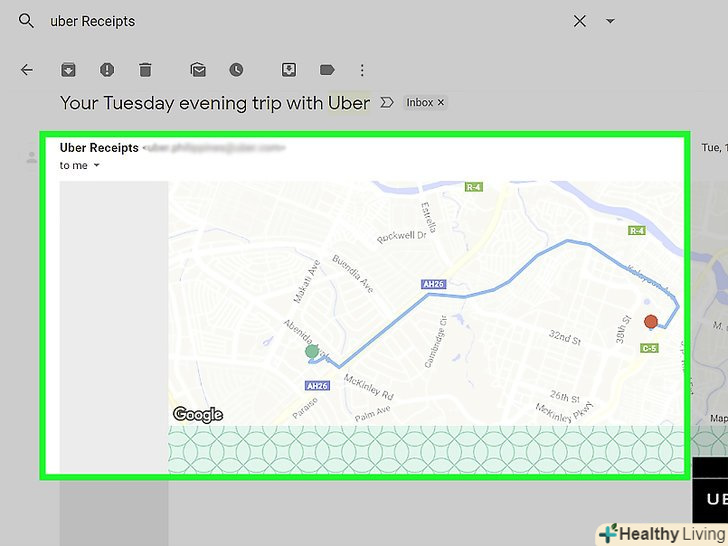The image size is (728, 546).
Task: Click the 'Makati Ave' street label
Action: (x=307, y=281)
